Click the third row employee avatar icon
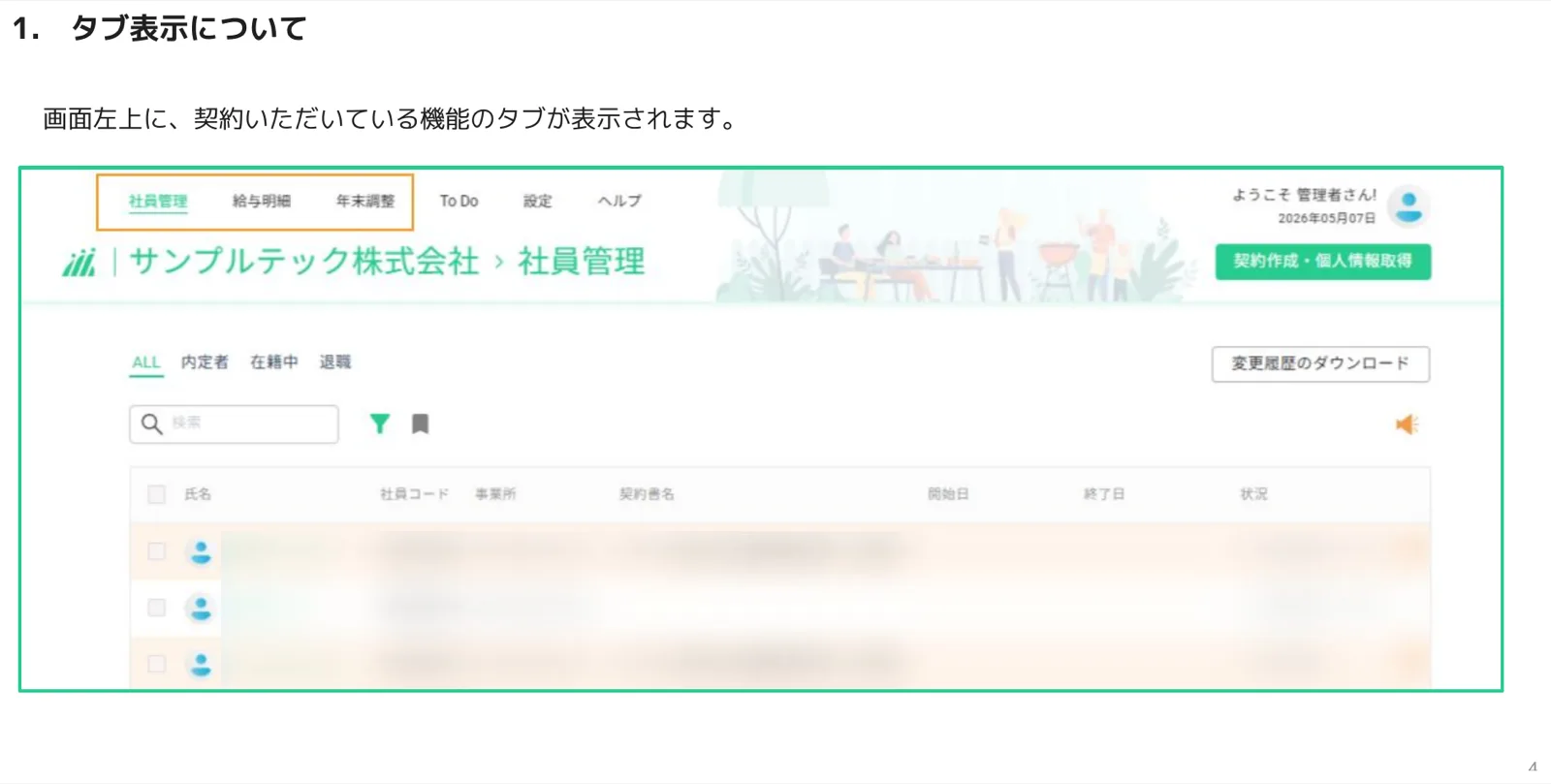This screenshot has width=1551, height=784. pos(201,665)
